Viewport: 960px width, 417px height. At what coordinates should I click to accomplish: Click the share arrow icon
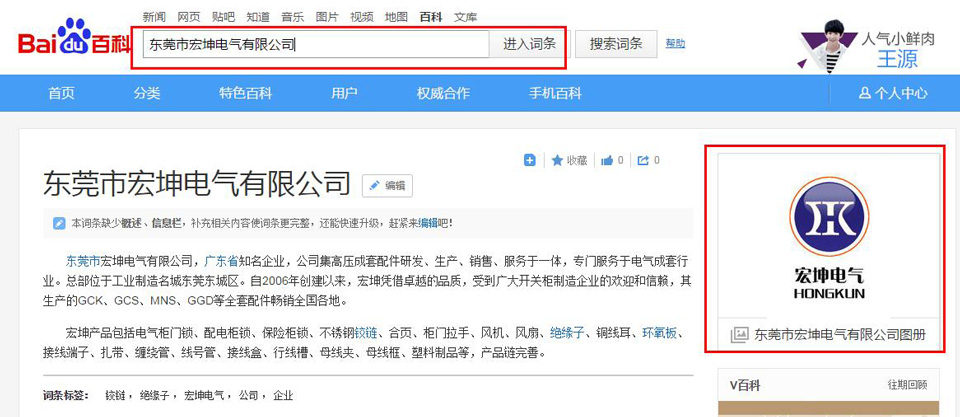pos(643,160)
